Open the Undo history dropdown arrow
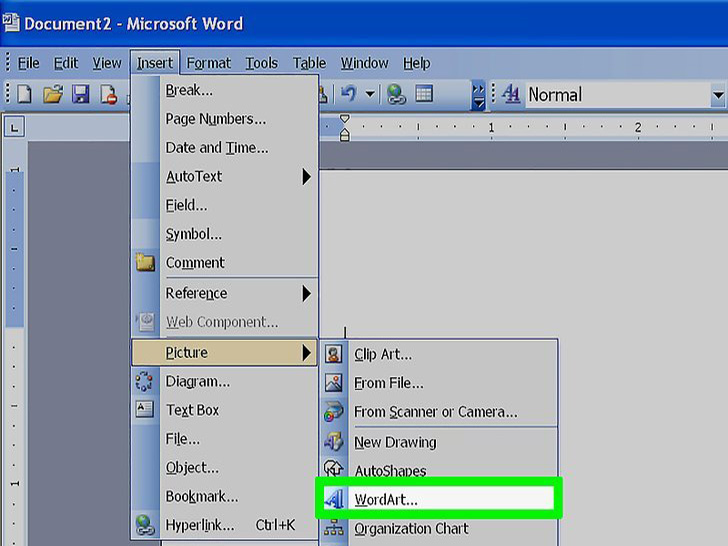 pyautogui.click(x=370, y=94)
